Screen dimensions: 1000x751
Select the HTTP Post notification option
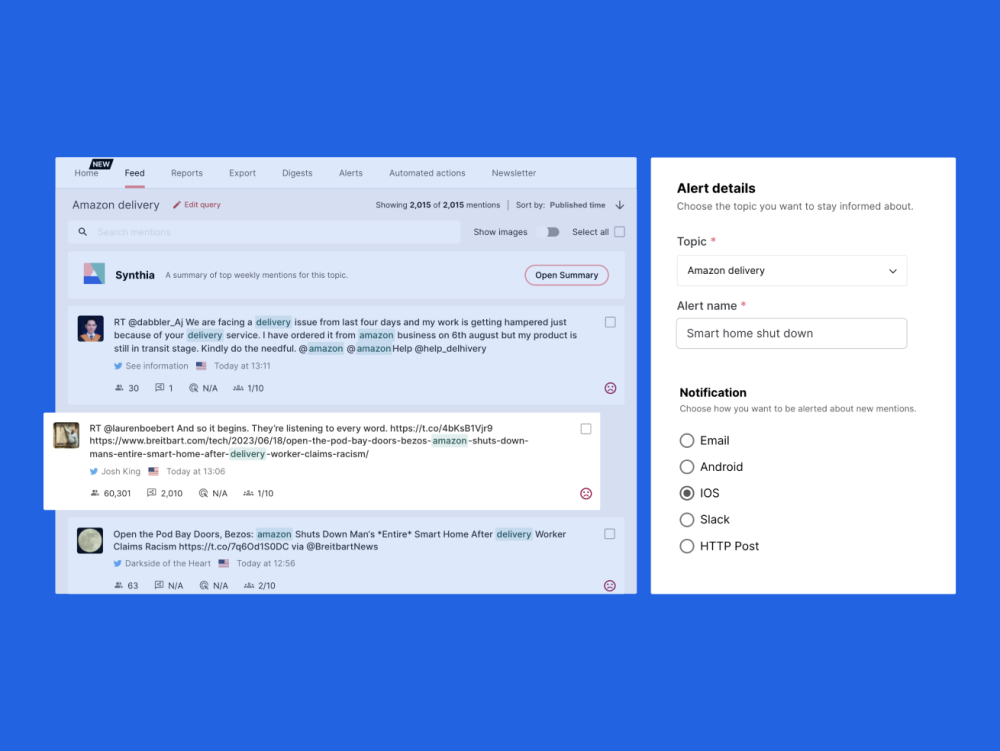[x=687, y=546]
